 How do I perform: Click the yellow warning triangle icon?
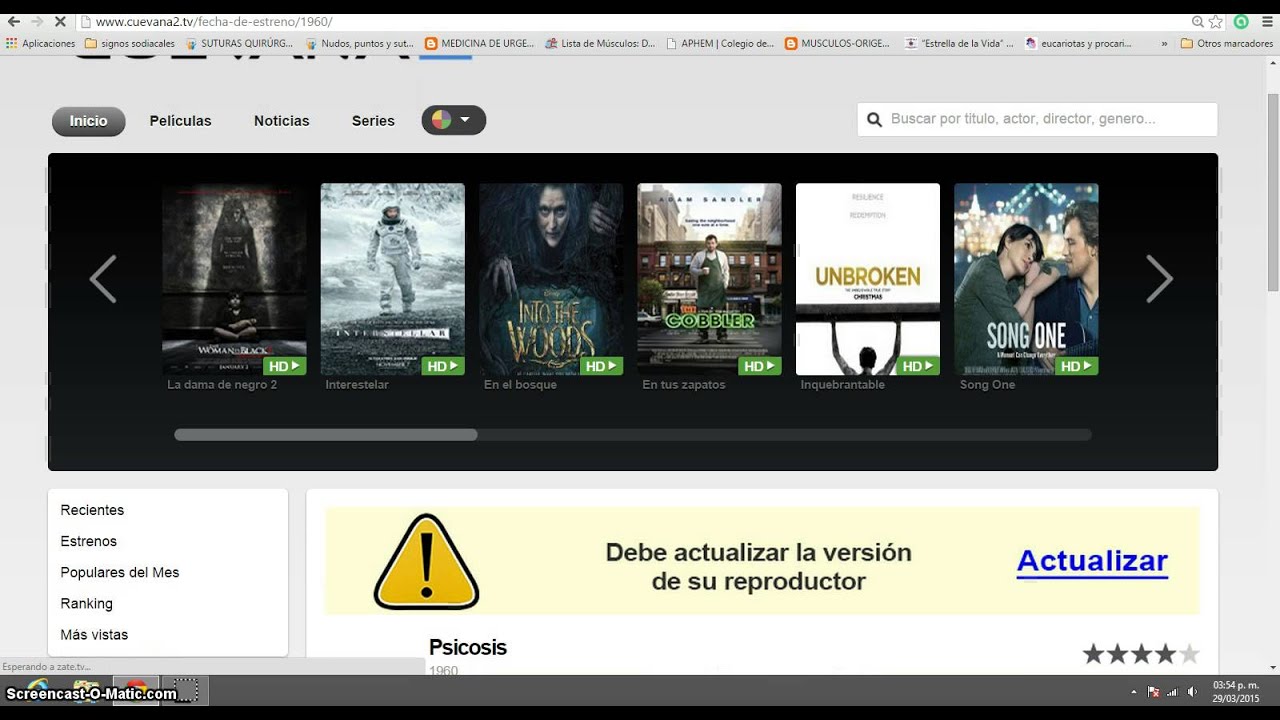click(426, 562)
